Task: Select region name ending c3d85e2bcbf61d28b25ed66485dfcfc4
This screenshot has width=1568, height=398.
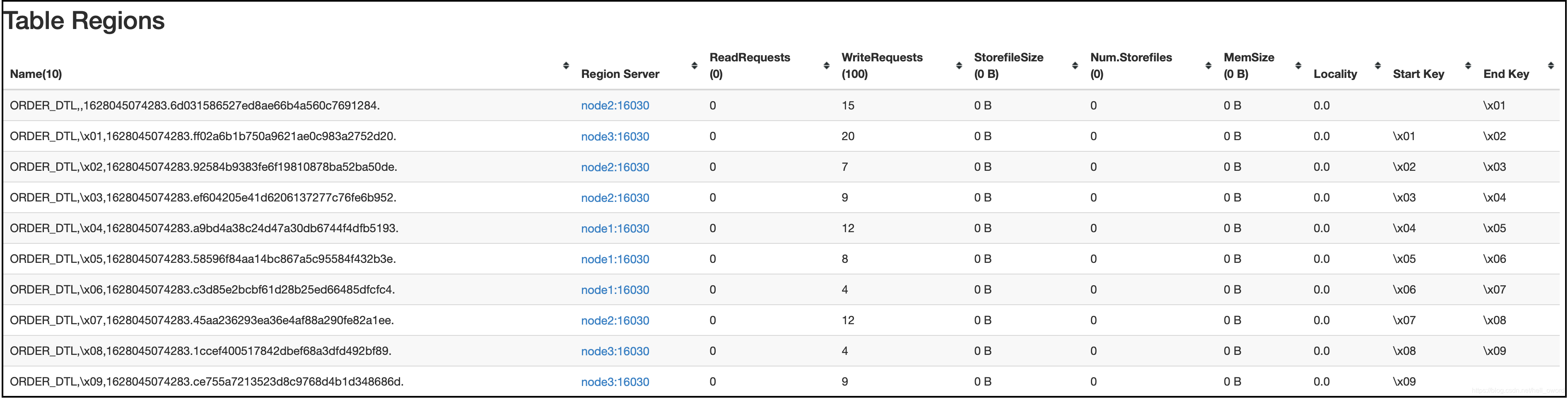Action: click(202, 289)
